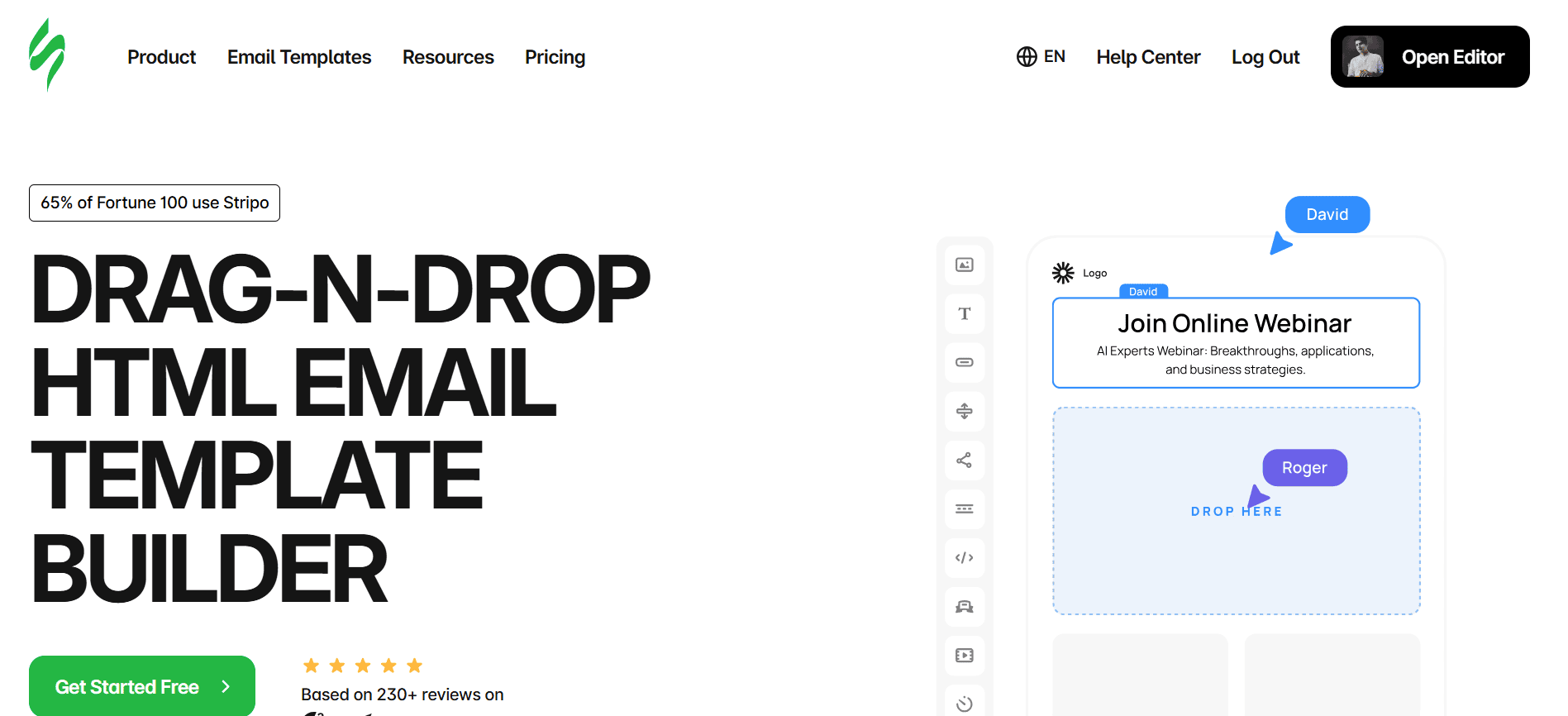The image size is (1568, 716).
Task: Click the globe language icon
Action: pos(1027,56)
